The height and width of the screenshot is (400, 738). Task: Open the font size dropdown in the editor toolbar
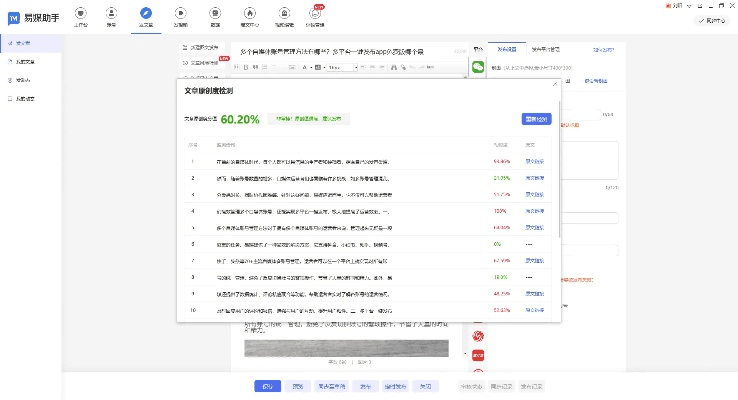(341, 68)
